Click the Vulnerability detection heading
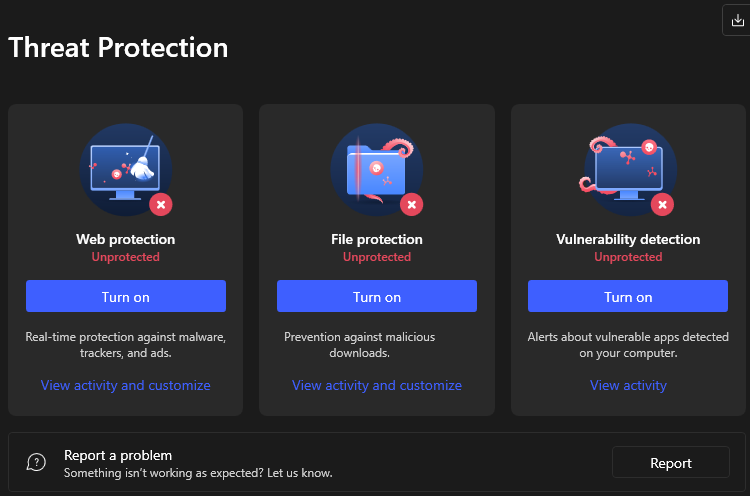The image size is (750, 496). tap(628, 239)
